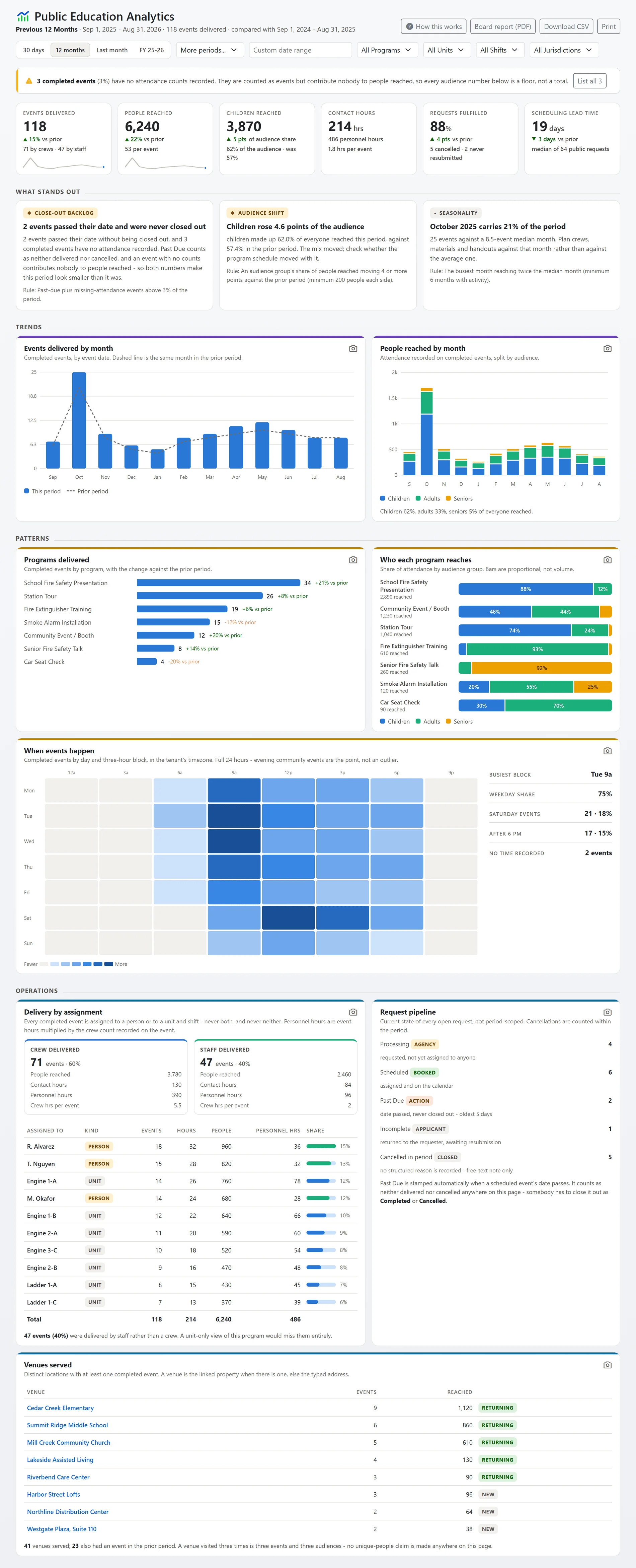636x1568 pixels.
Task: Capture snapshot of Events delivered by month chart
Action: pyautogui.click(x=353, y=349)
